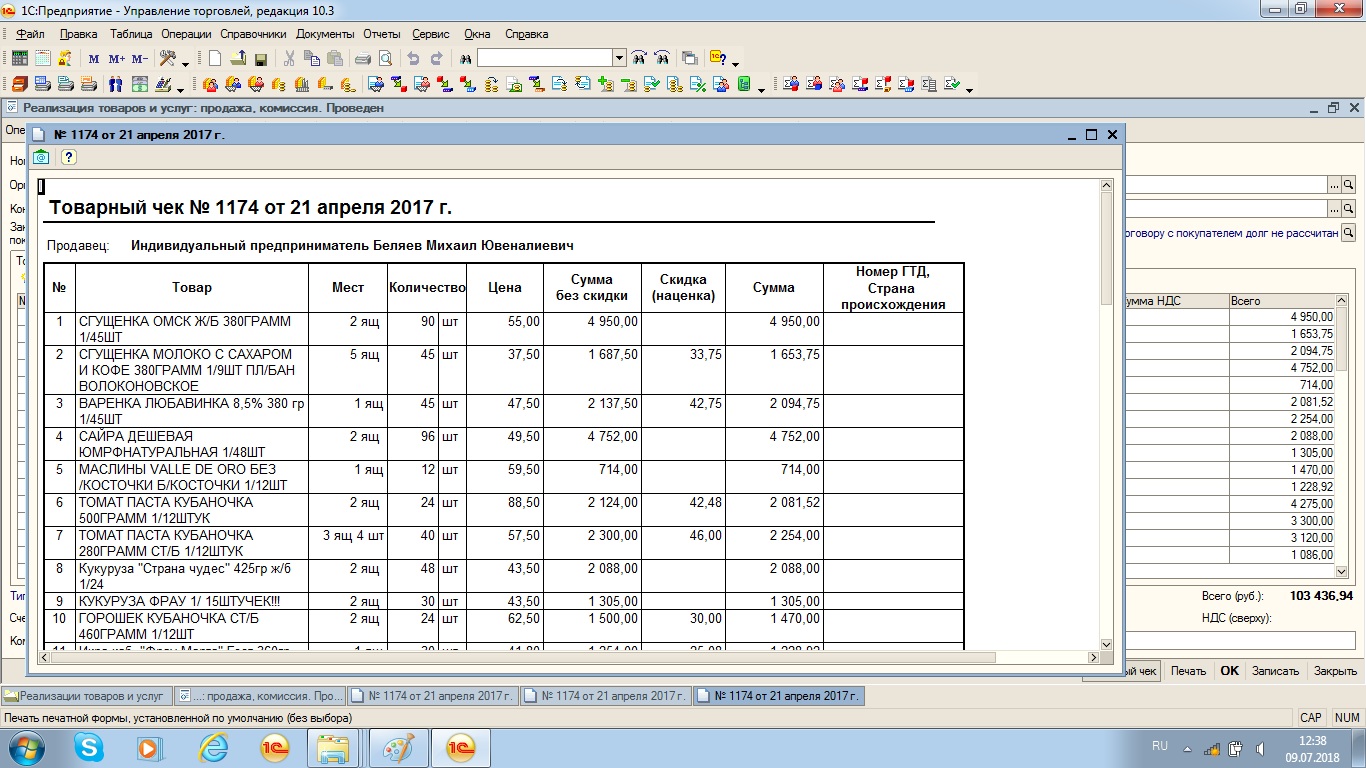Image resolution: width=1366 pixels, height=768 pixels.
Task: Click the Печать button
Action: [x=1189, y=671]
